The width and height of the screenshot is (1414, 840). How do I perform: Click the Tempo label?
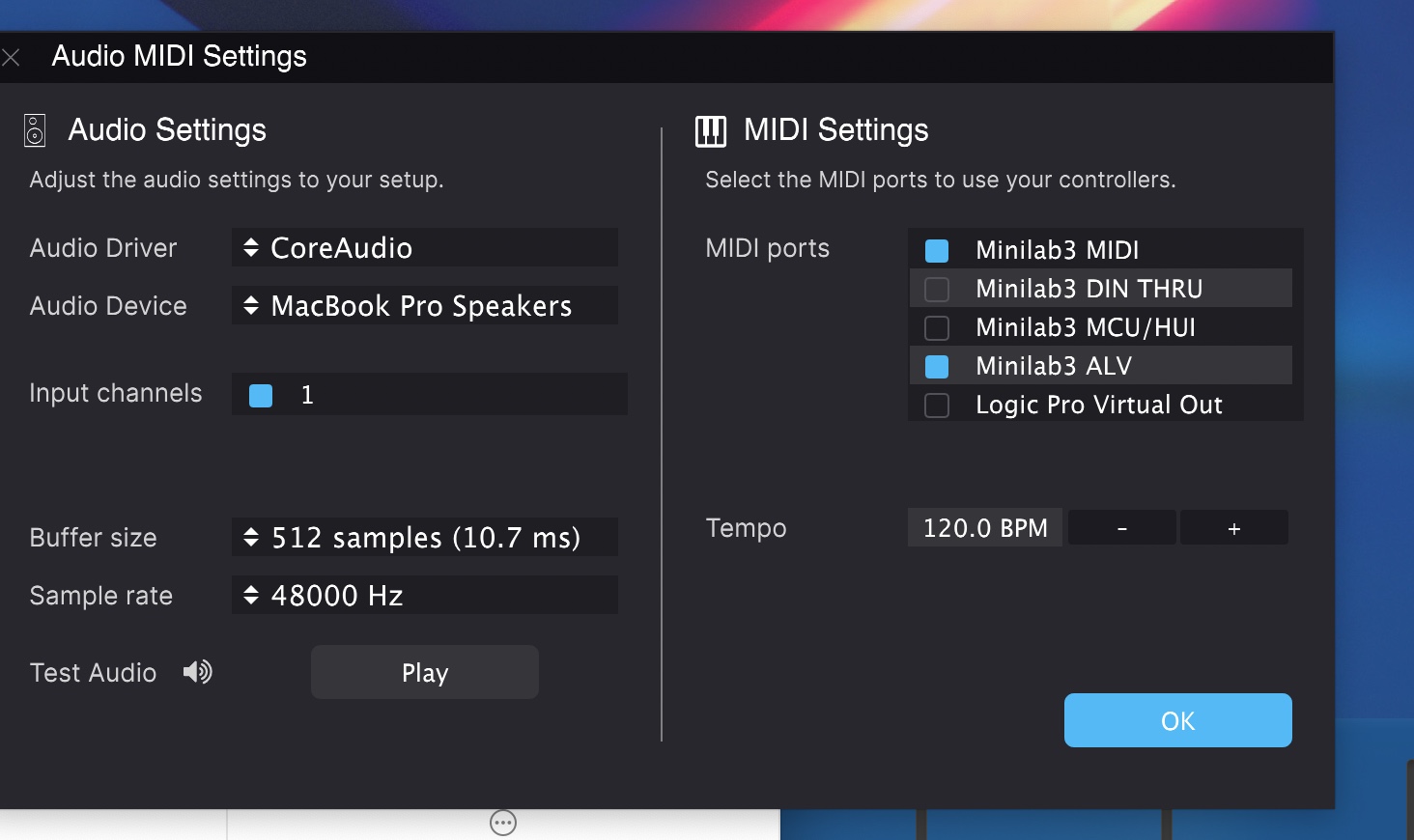point(746,528)
